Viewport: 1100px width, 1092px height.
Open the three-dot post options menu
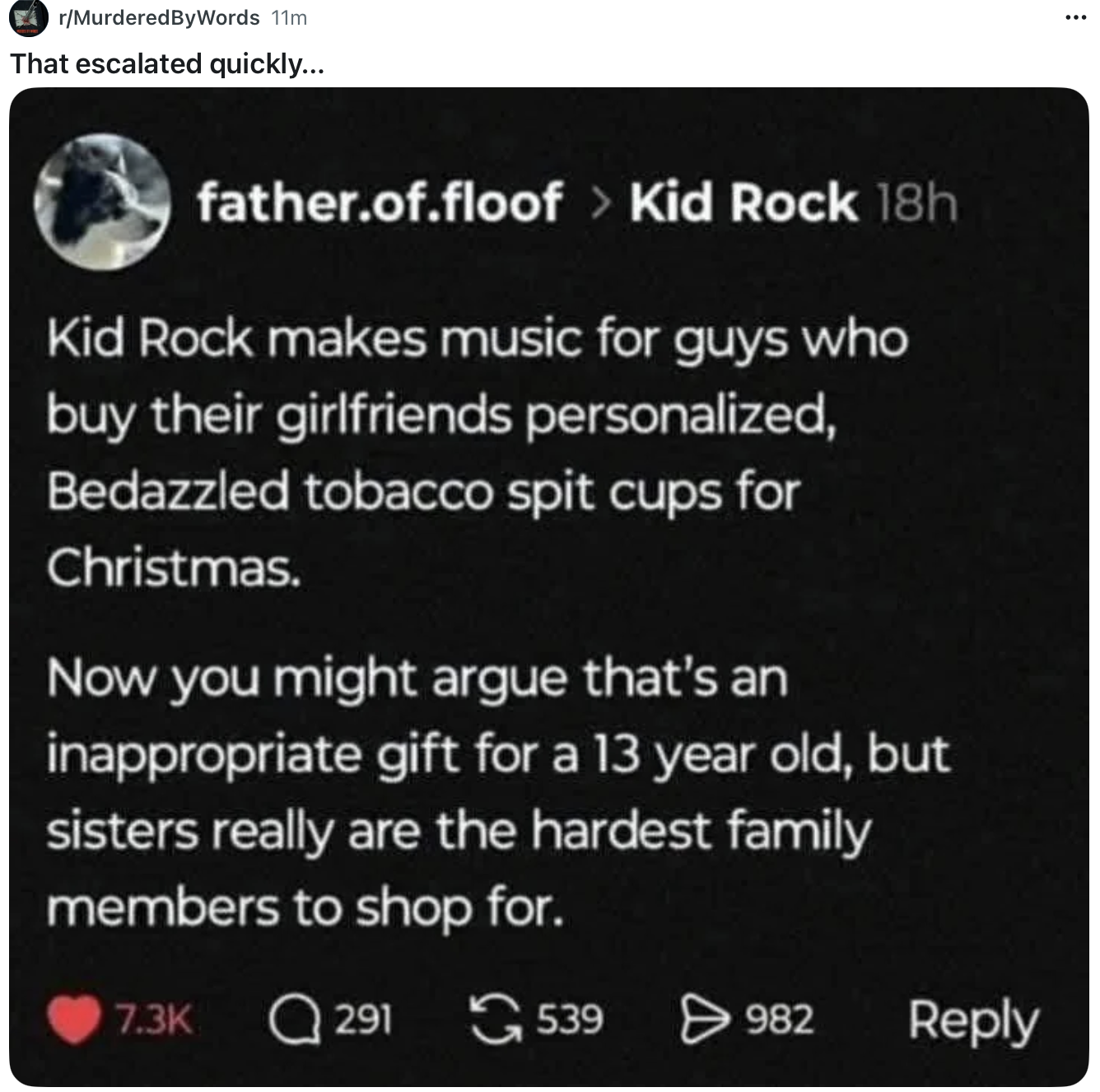(1074, 16)
